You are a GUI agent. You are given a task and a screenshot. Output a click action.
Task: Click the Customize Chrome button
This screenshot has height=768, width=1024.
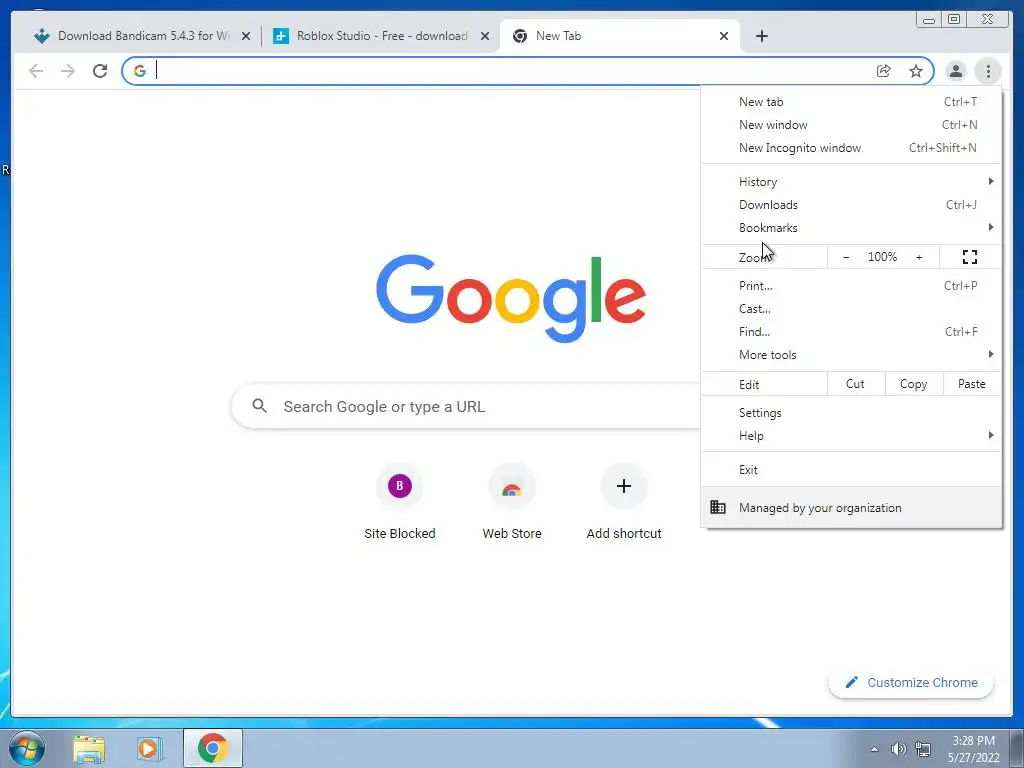click(x=911, y=682)
